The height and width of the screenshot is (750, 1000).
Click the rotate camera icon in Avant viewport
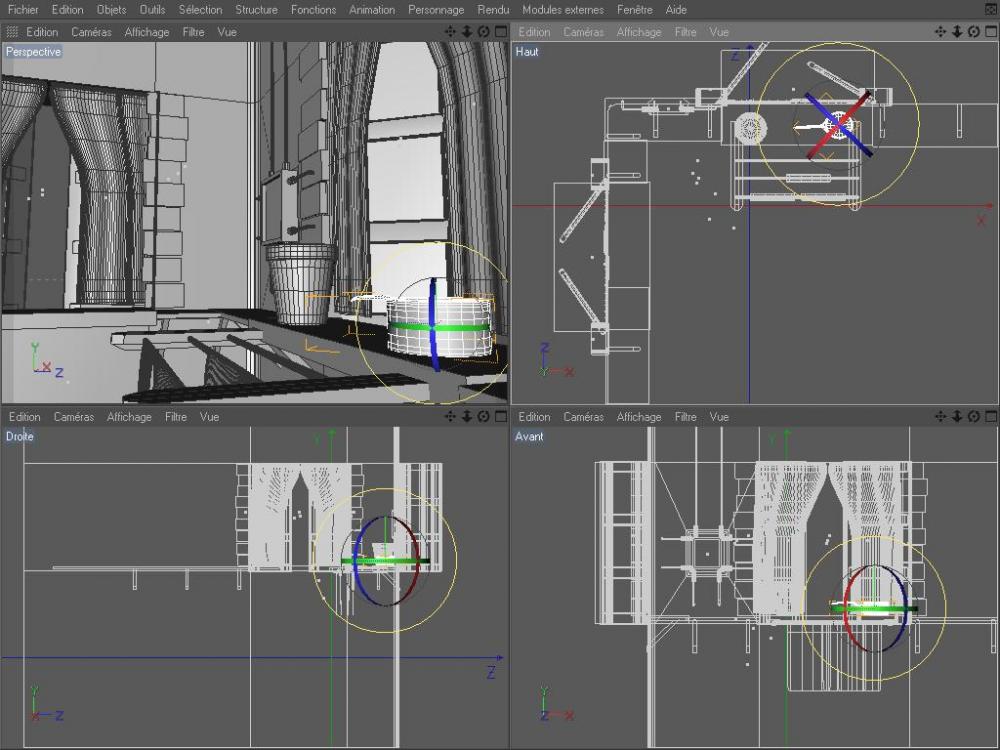pyautogui.click(x=973, y=417)
